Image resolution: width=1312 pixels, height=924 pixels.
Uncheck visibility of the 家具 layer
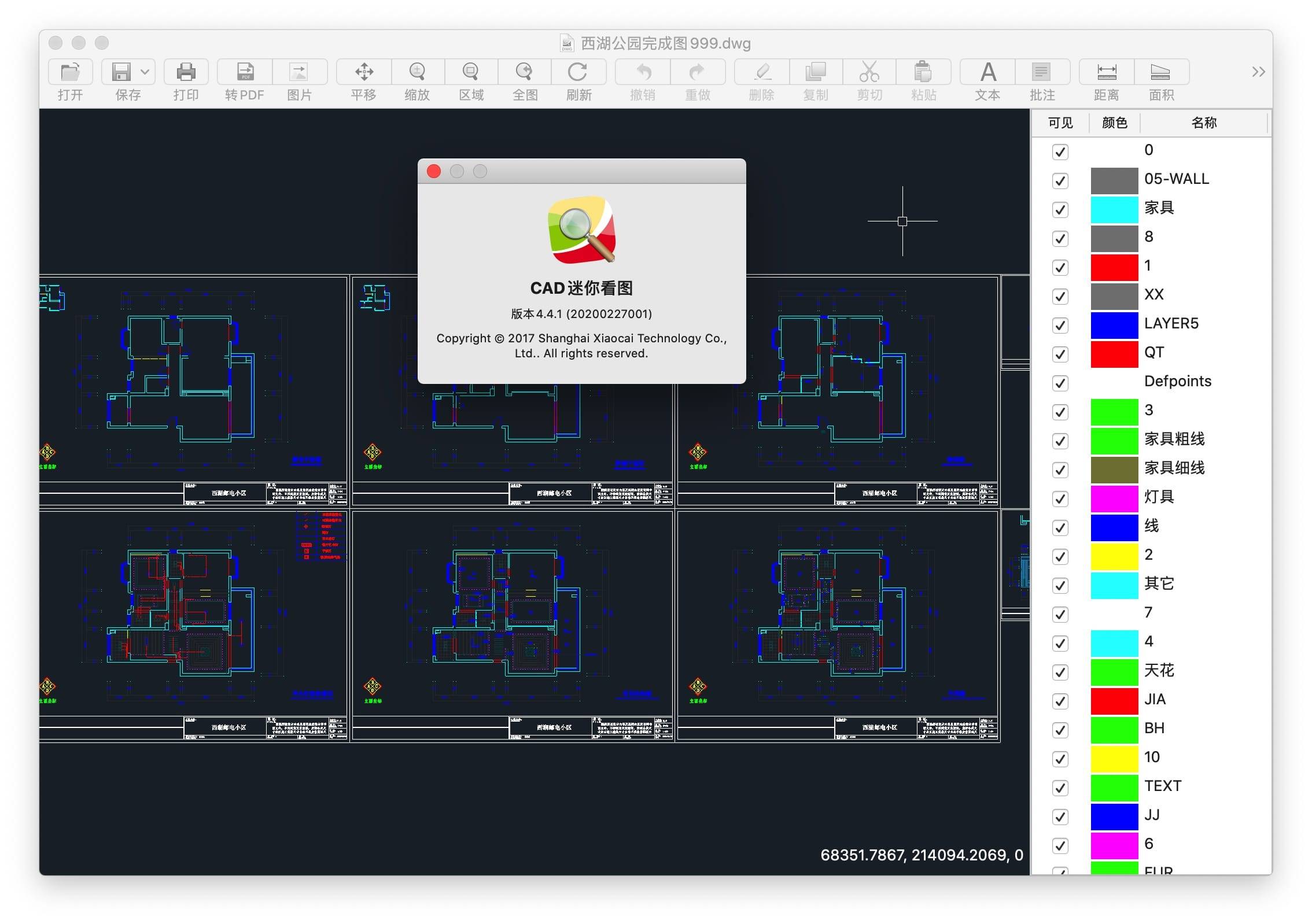pos(1060,210)
